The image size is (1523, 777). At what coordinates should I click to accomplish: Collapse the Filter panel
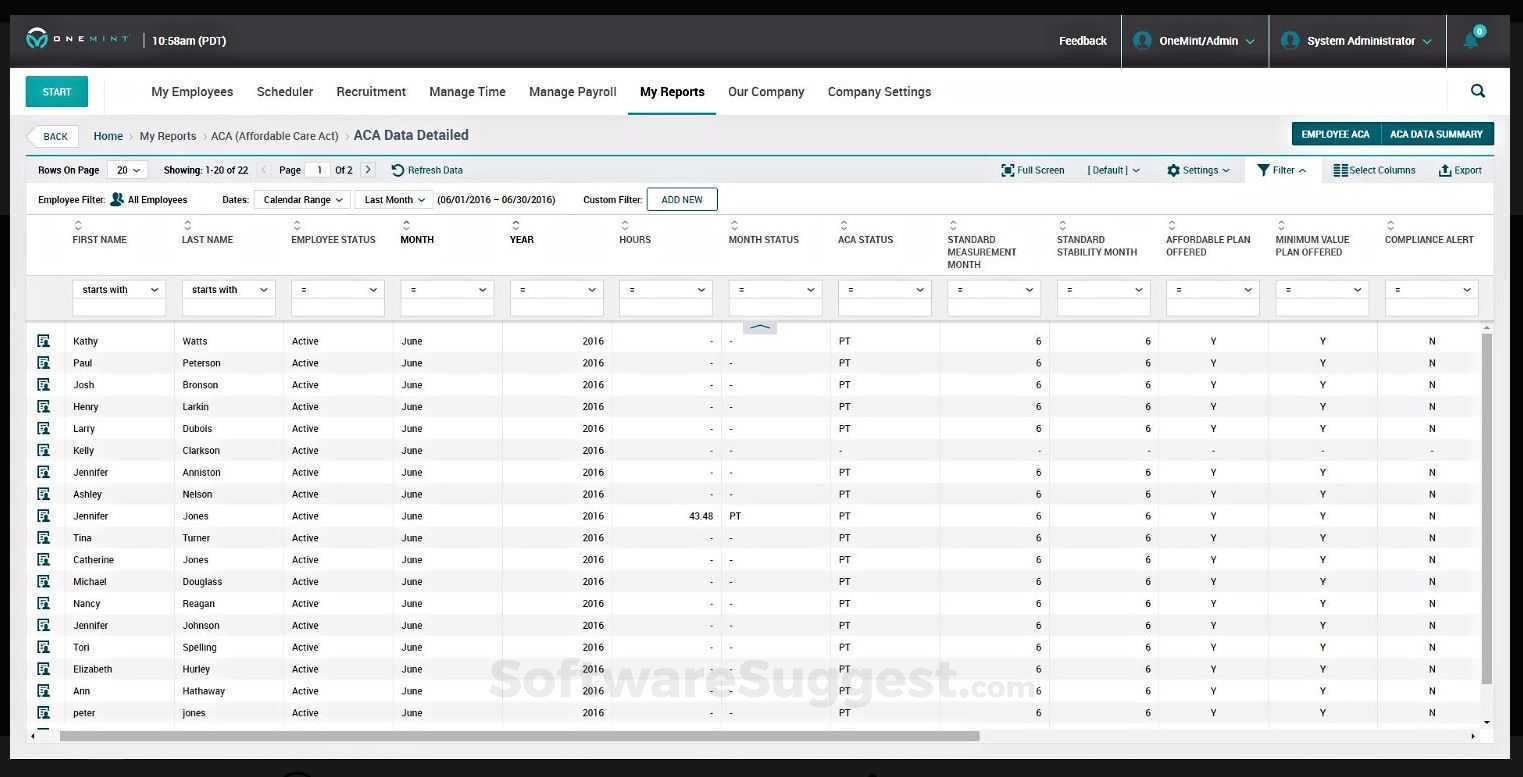point(1282,170)
